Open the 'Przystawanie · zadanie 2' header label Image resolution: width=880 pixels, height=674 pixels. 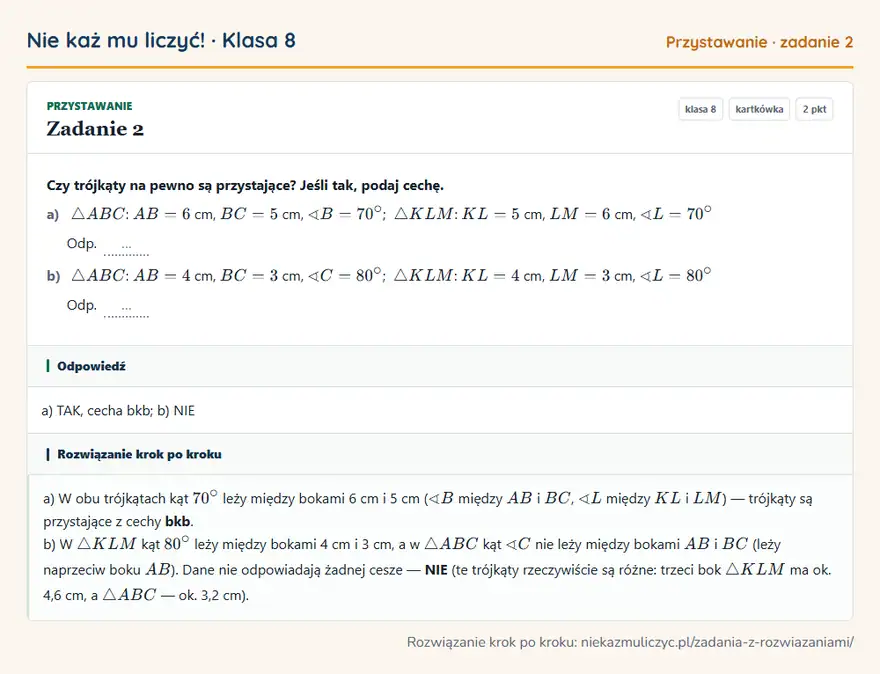pos(759,42)
